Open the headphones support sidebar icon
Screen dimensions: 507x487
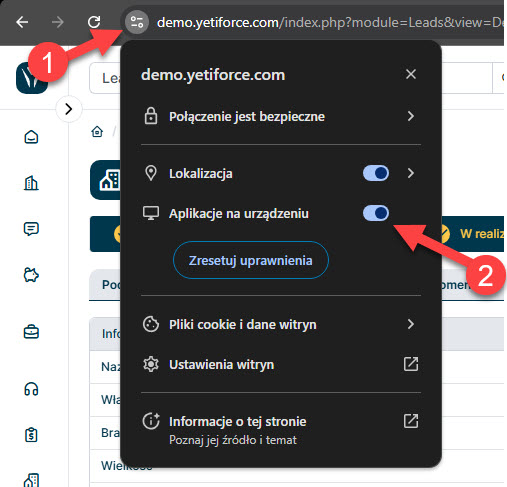(31, 389)
